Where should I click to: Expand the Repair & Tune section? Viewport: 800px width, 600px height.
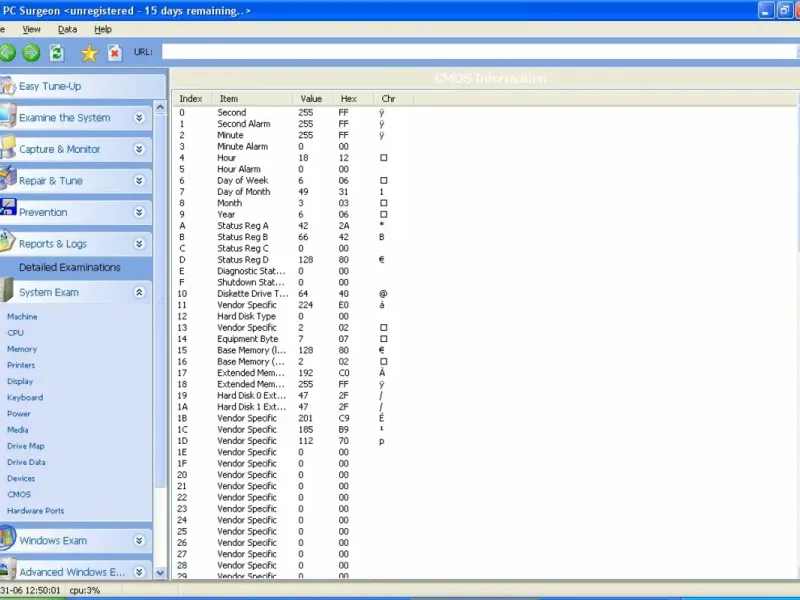coord(139,181)
